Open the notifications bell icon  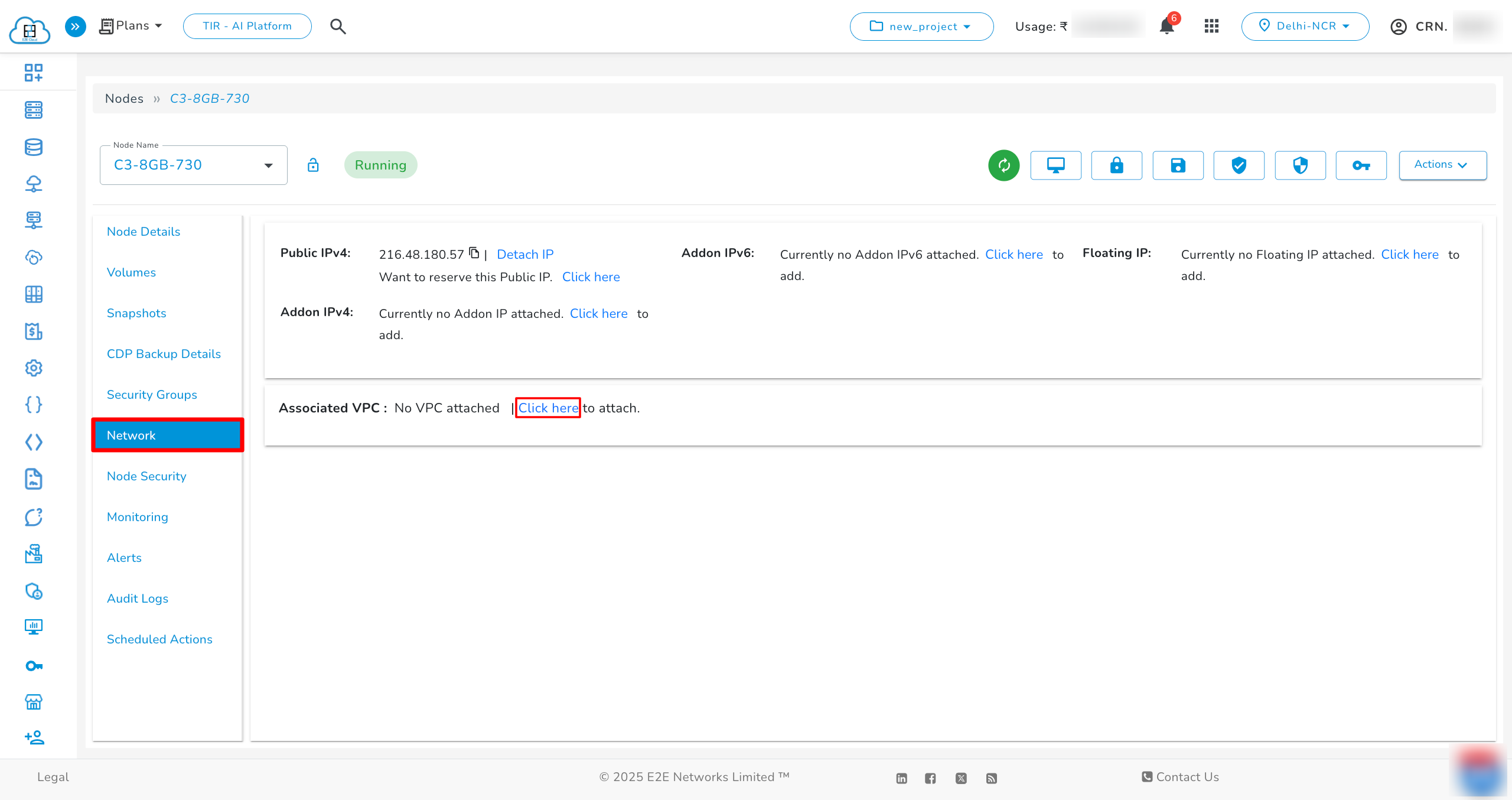[1166, 27]
